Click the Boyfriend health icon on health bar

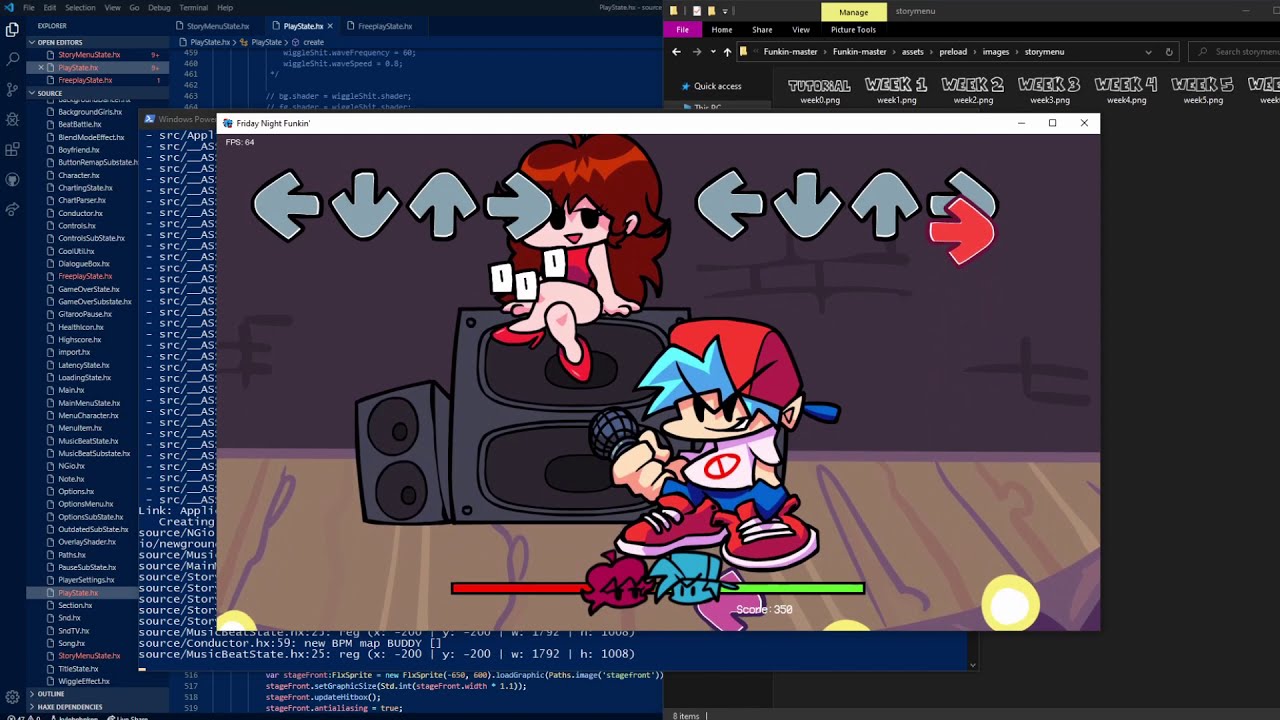pyautogui.click(x=688, y=580)
